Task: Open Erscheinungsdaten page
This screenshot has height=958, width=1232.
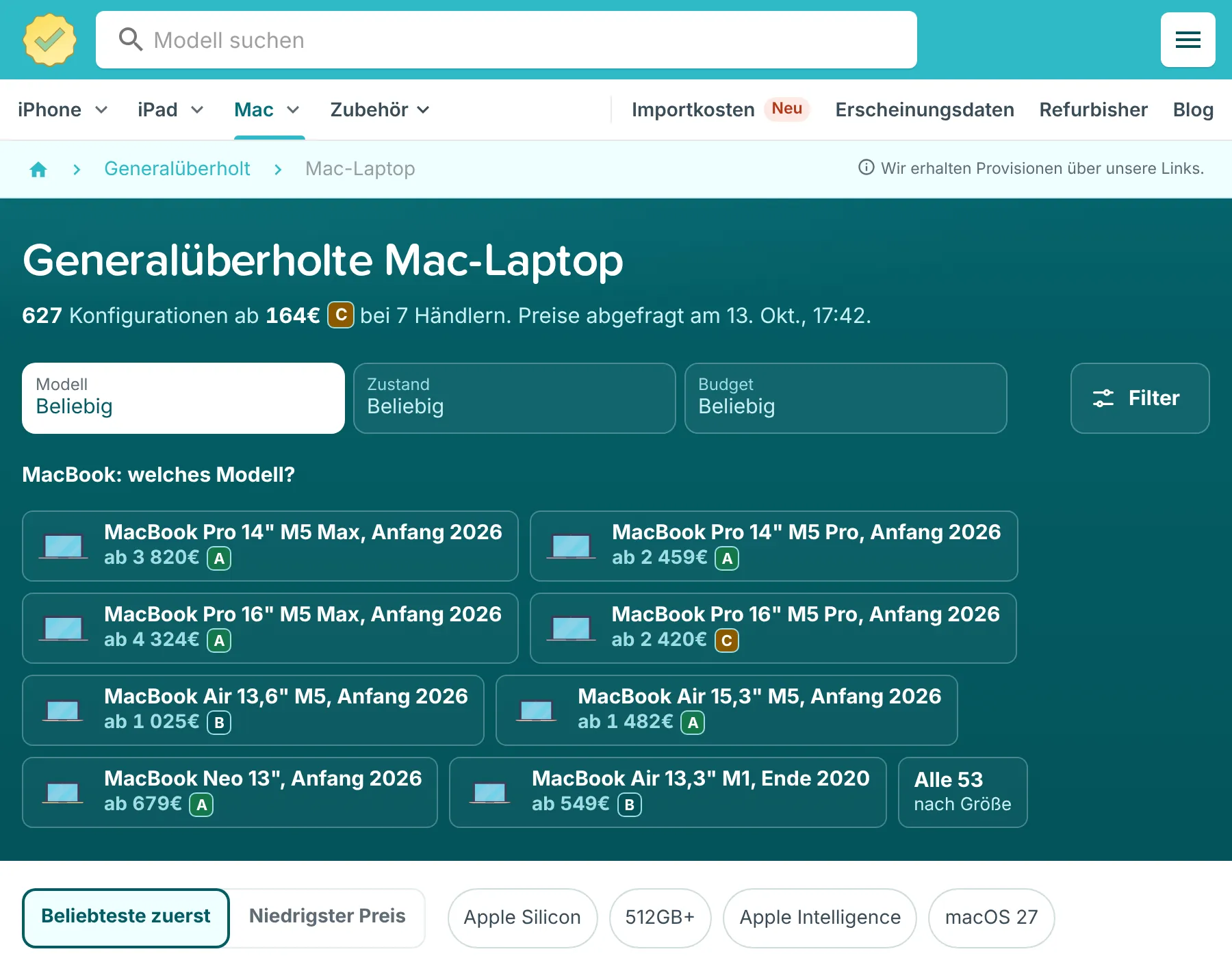Action: click(925, 109)
